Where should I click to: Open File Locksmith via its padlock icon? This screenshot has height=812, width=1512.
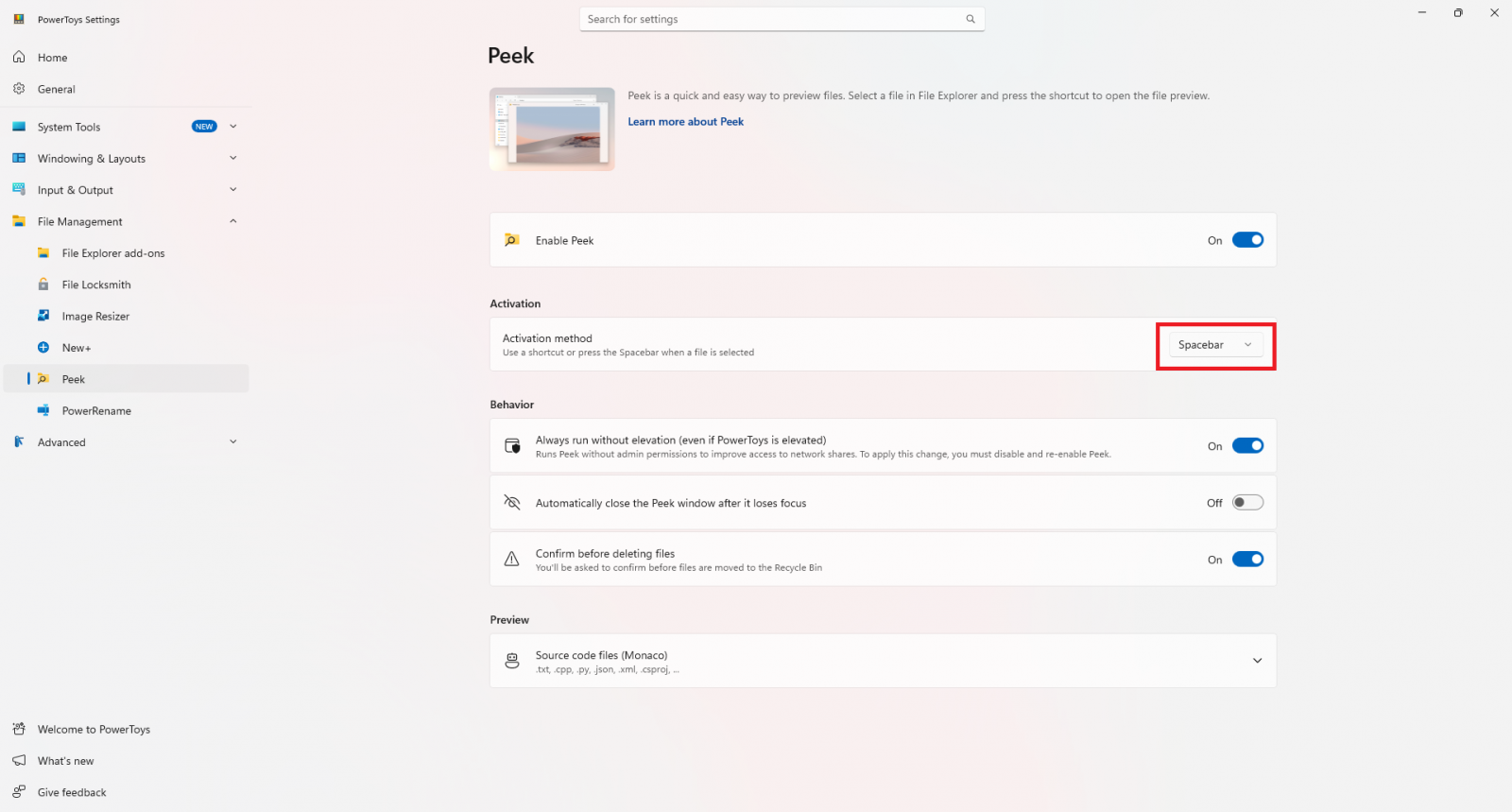(x=43, y=285)
